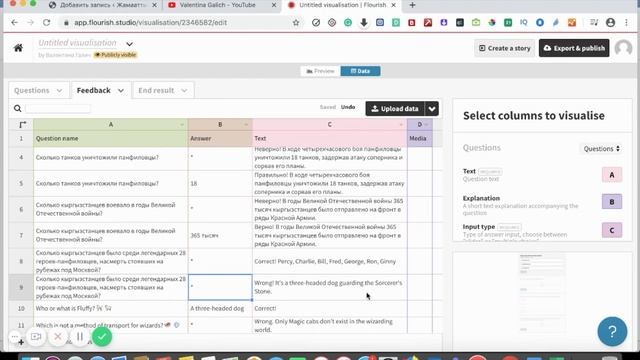
Task: Click Undo link
Action: 348,107
